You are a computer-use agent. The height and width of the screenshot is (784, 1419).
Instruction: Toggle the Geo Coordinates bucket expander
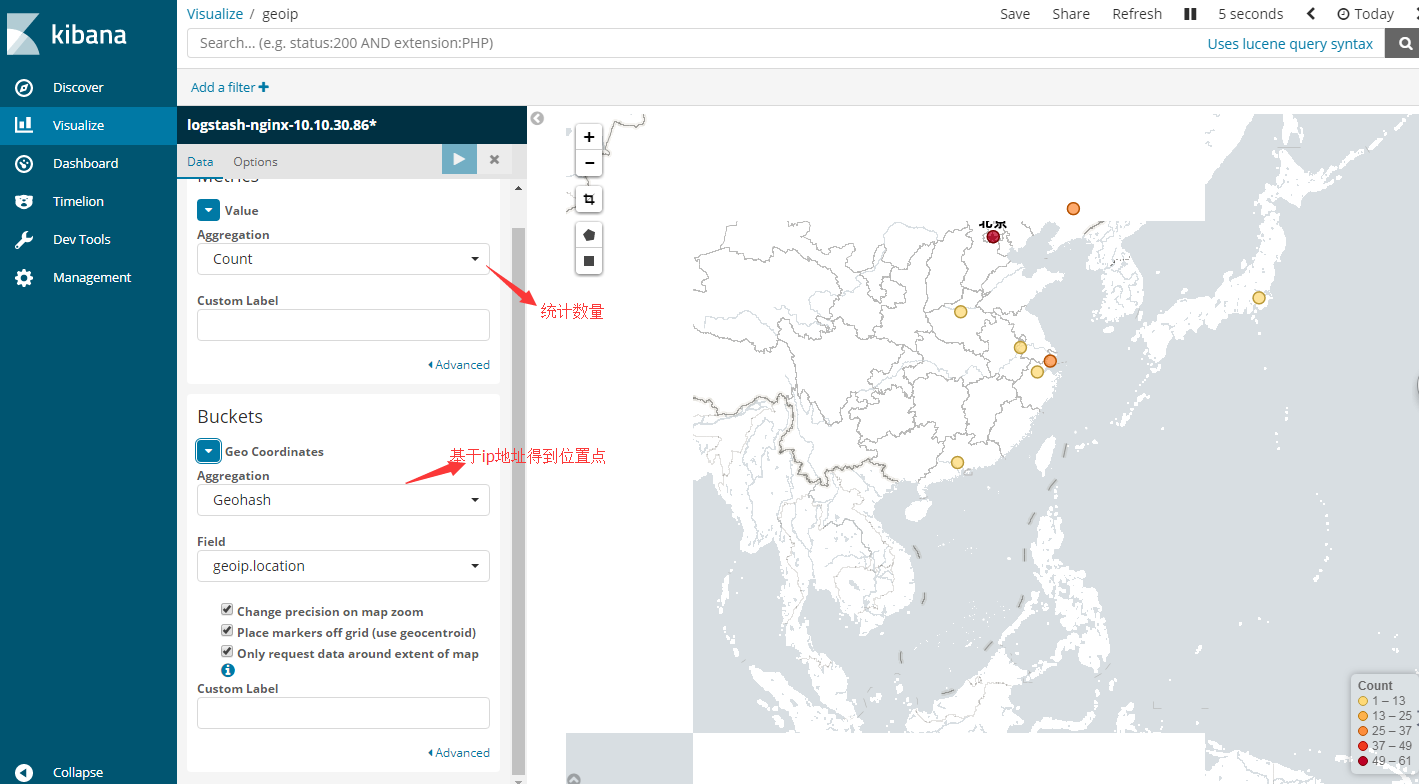point(208,451)
